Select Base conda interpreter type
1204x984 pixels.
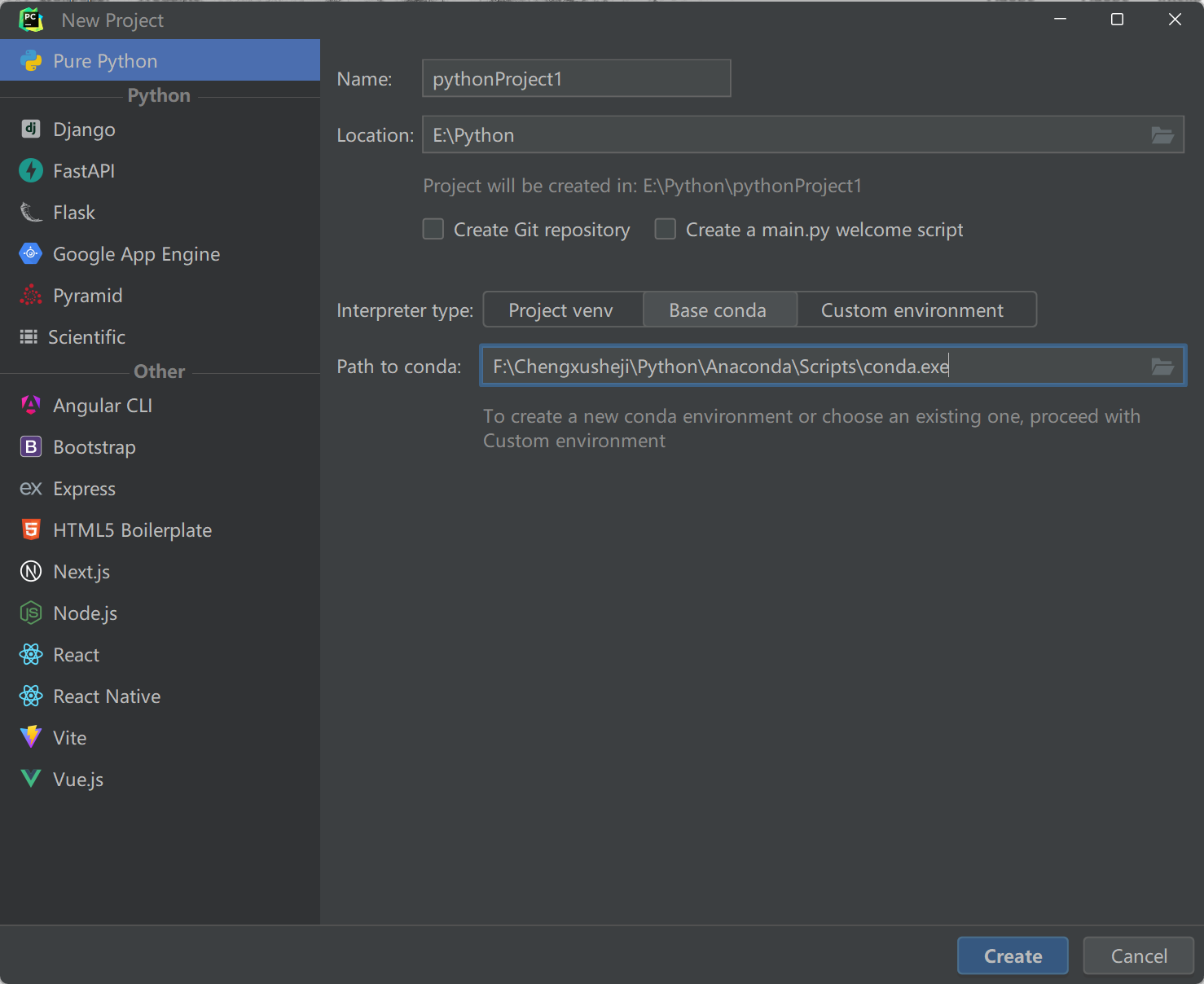pyautogui.click(x=718, y=310)
